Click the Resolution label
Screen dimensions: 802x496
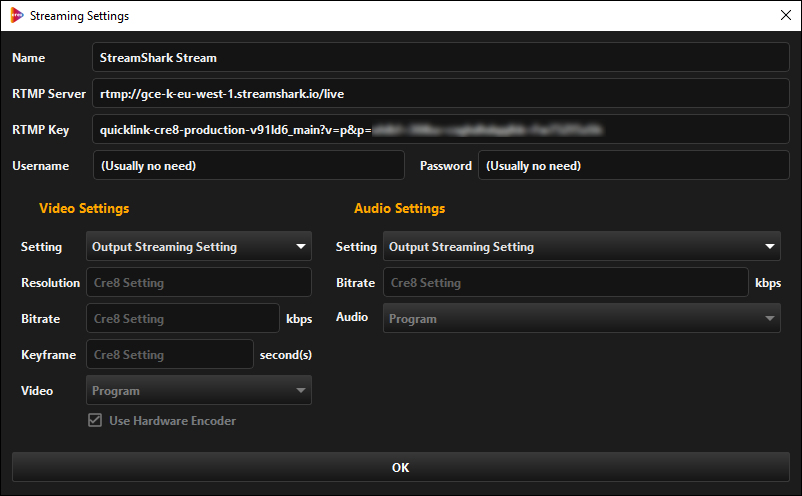pyautogui.click(x=51, y=283)
